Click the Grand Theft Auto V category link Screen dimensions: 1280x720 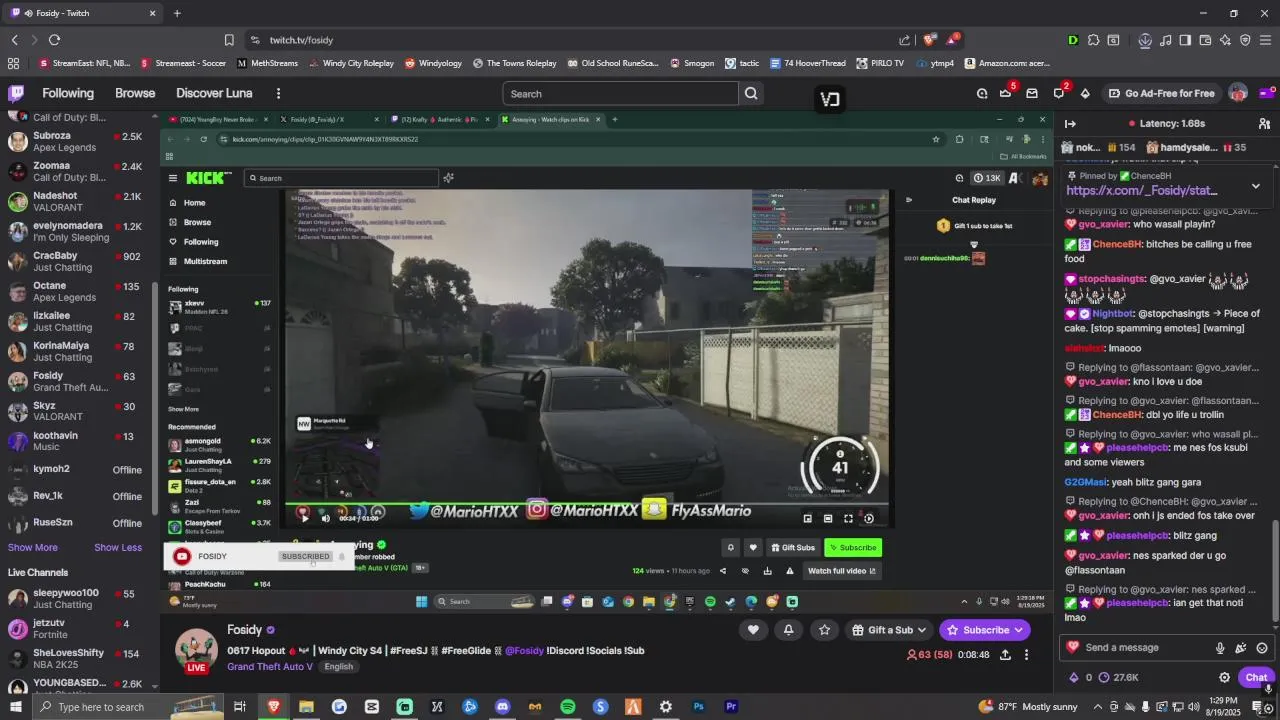pos(270,667)
